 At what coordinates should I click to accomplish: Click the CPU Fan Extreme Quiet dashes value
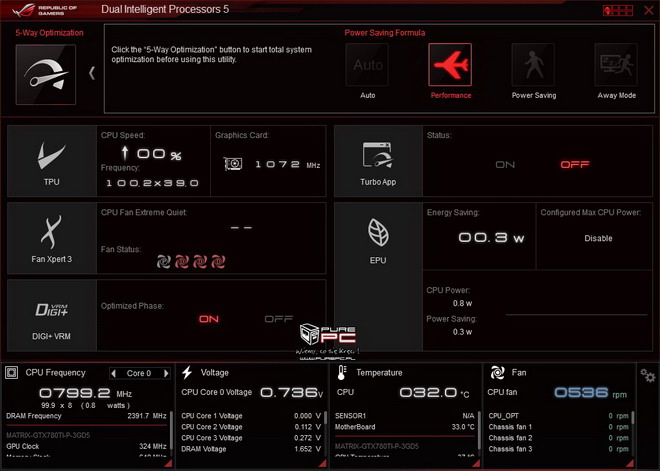(241, 228)
